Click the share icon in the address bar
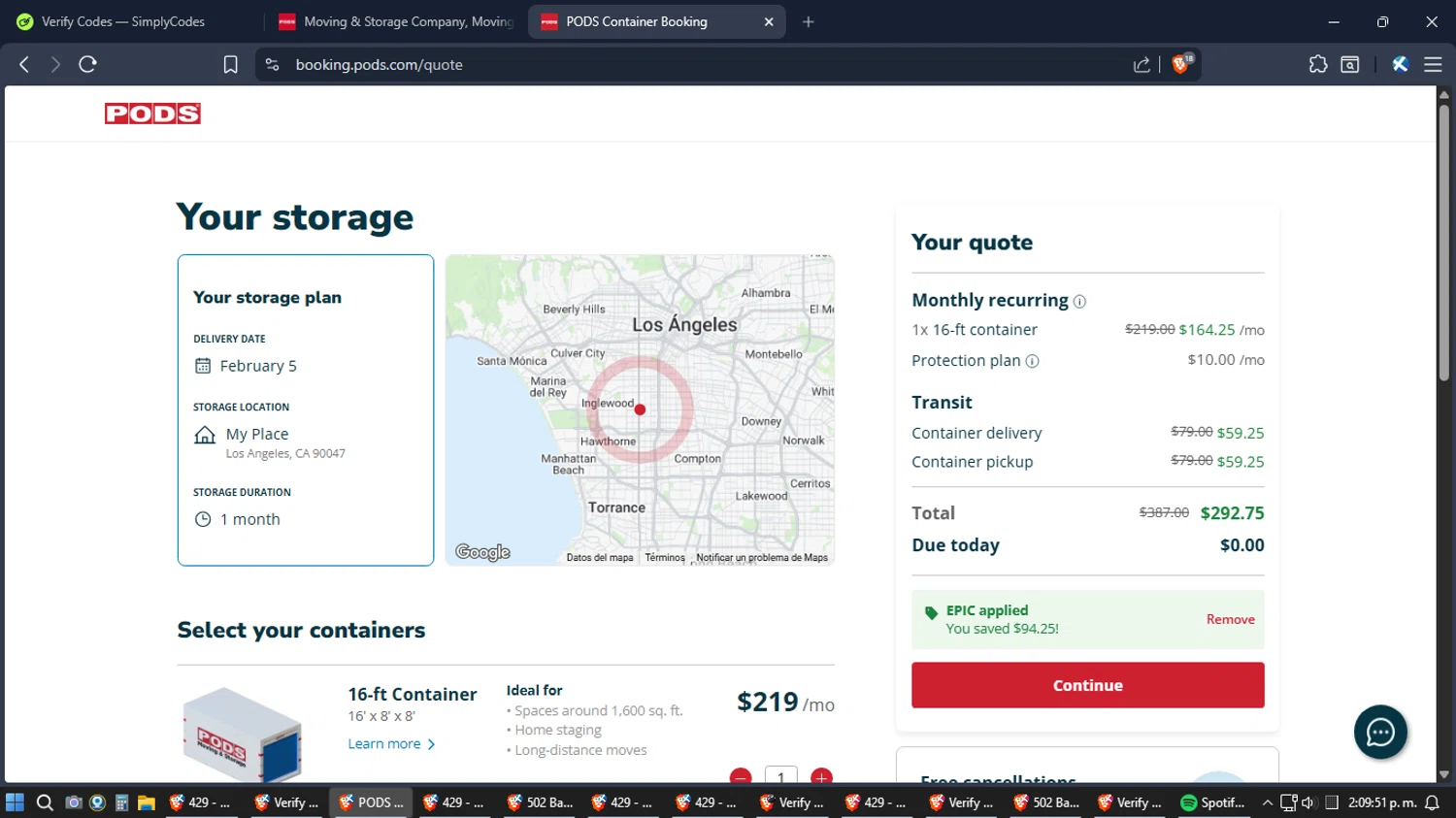Viewport: 1456px width, 818px height. coord(1142,64)
